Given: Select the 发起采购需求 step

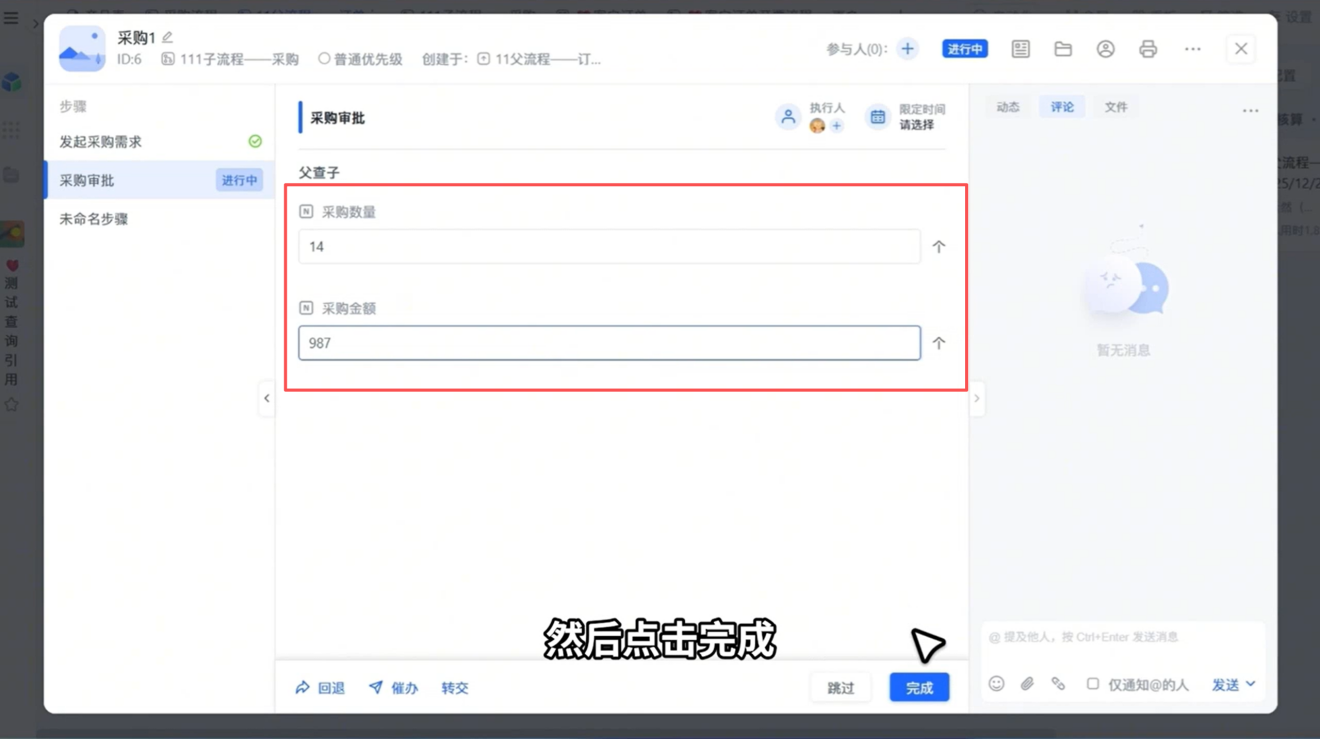Looking at the screenshot, I should pos(159,142).
